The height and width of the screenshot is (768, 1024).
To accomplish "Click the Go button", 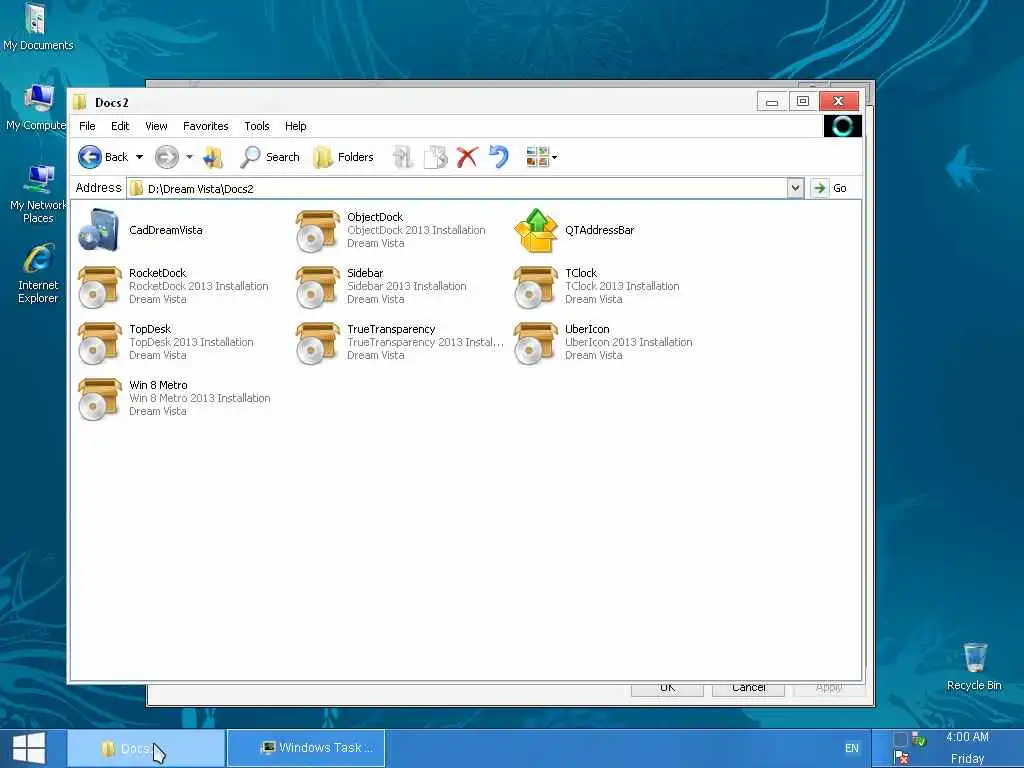I will [829, 188].
